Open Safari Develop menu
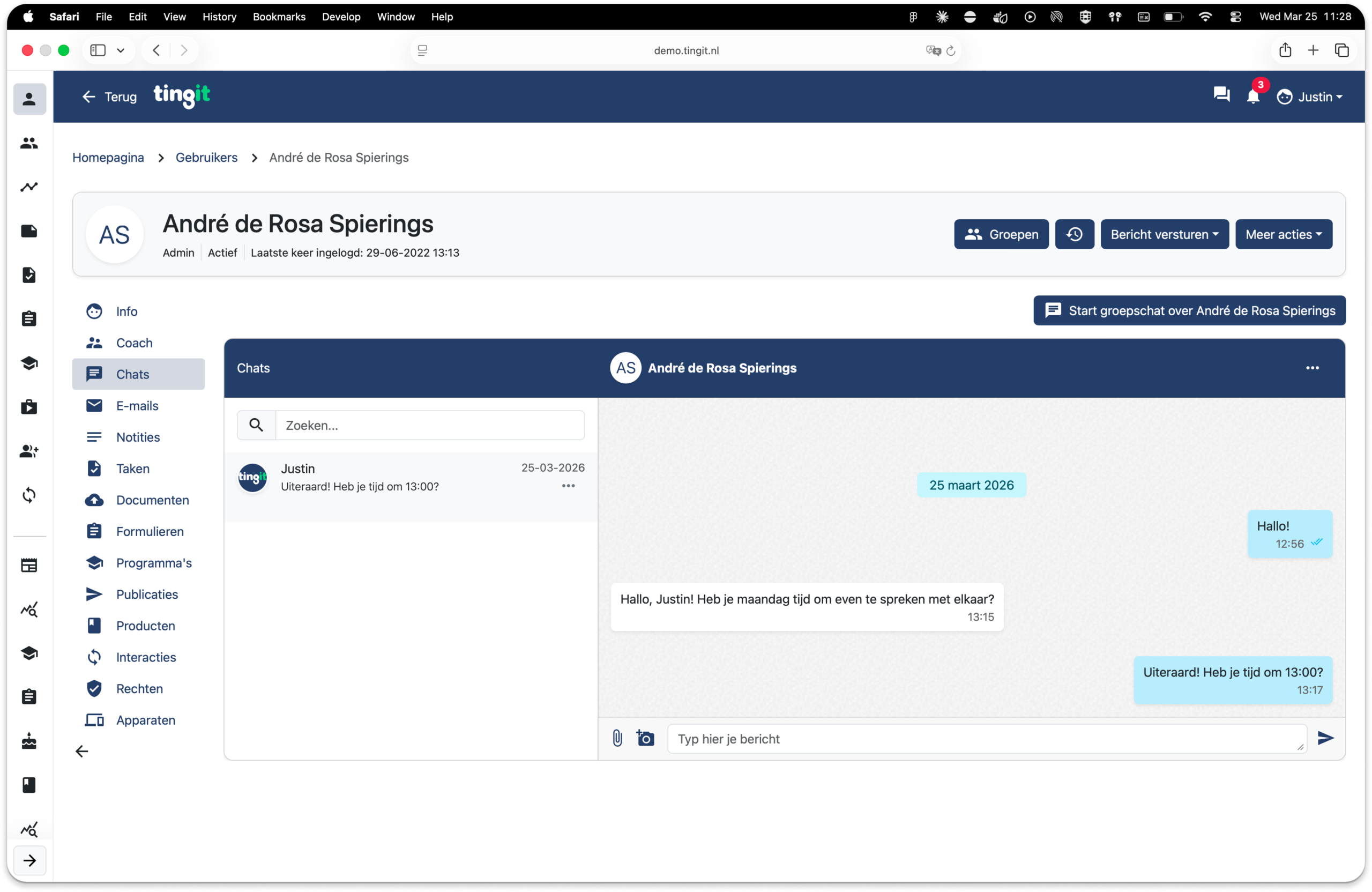1372x892 pixels. [341, 17]
